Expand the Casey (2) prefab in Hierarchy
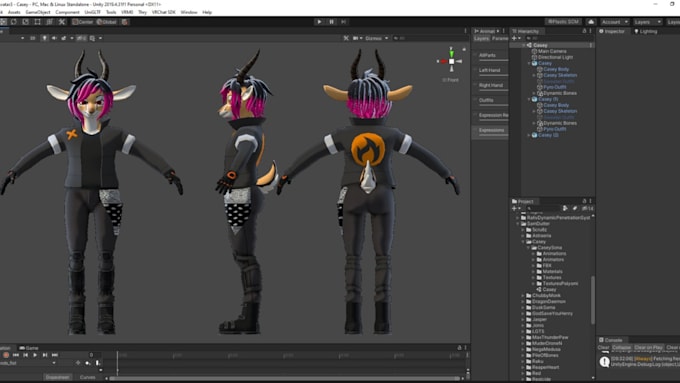 (x=529, y=135)
